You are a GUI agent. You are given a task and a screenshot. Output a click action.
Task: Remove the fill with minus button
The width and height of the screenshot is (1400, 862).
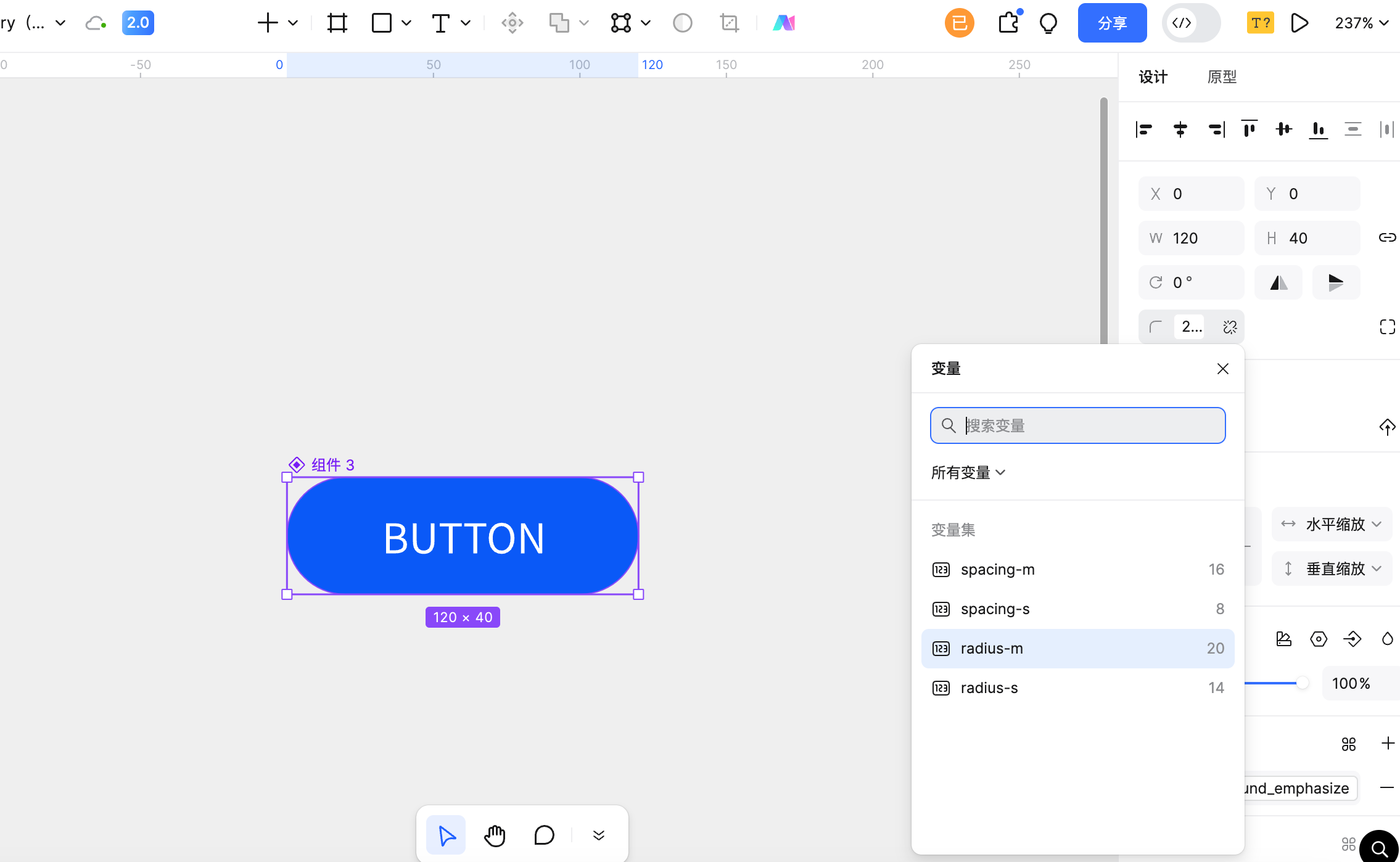1387,787
